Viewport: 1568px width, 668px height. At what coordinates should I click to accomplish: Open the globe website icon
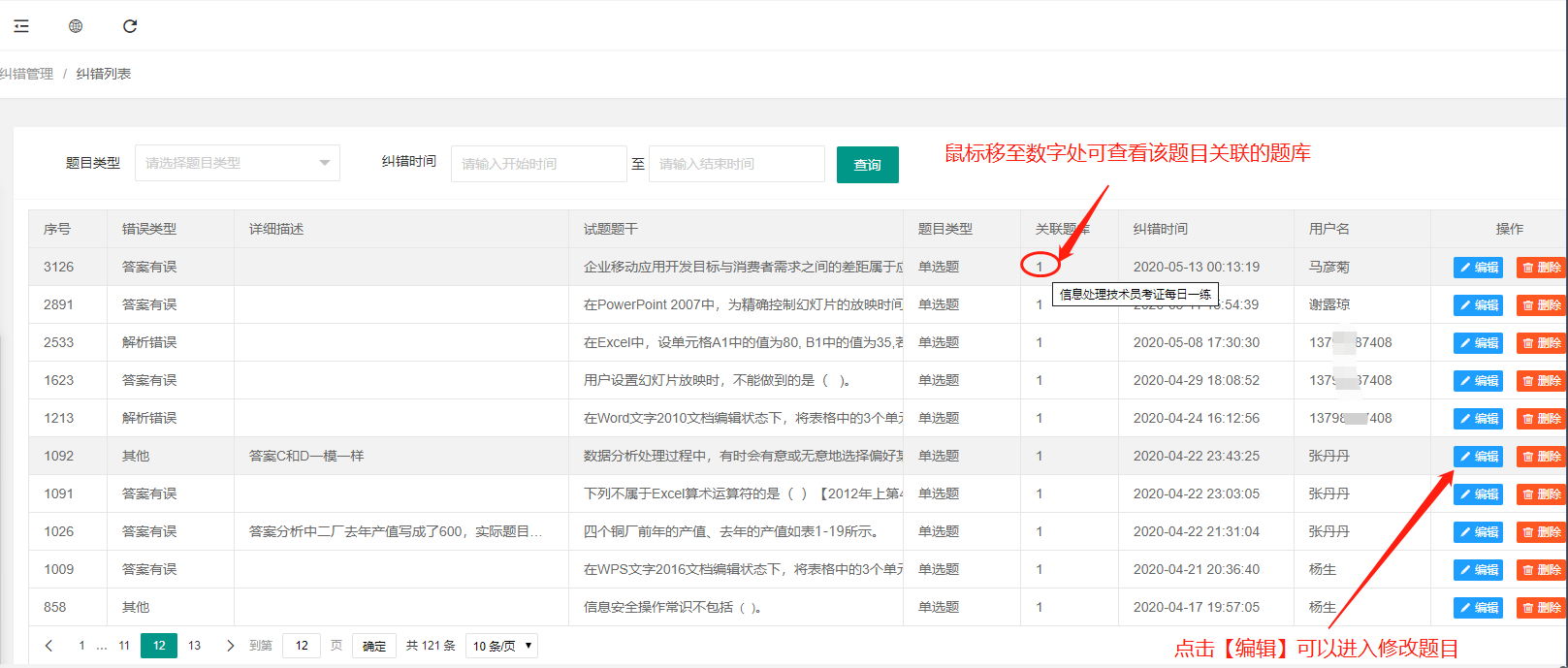pos(76,26)
